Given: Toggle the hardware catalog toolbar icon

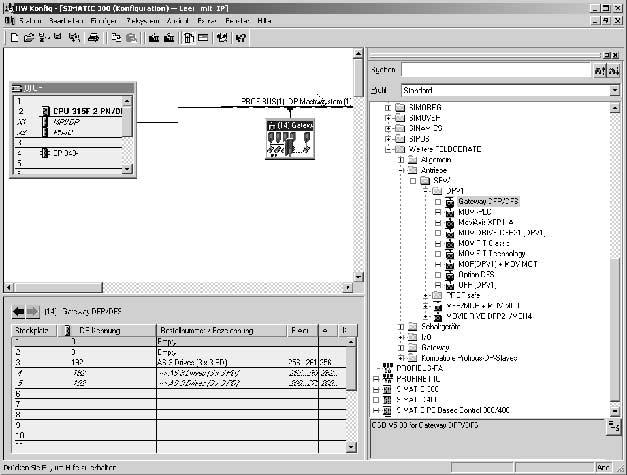Looking at the screenshot, I should 188,38.
